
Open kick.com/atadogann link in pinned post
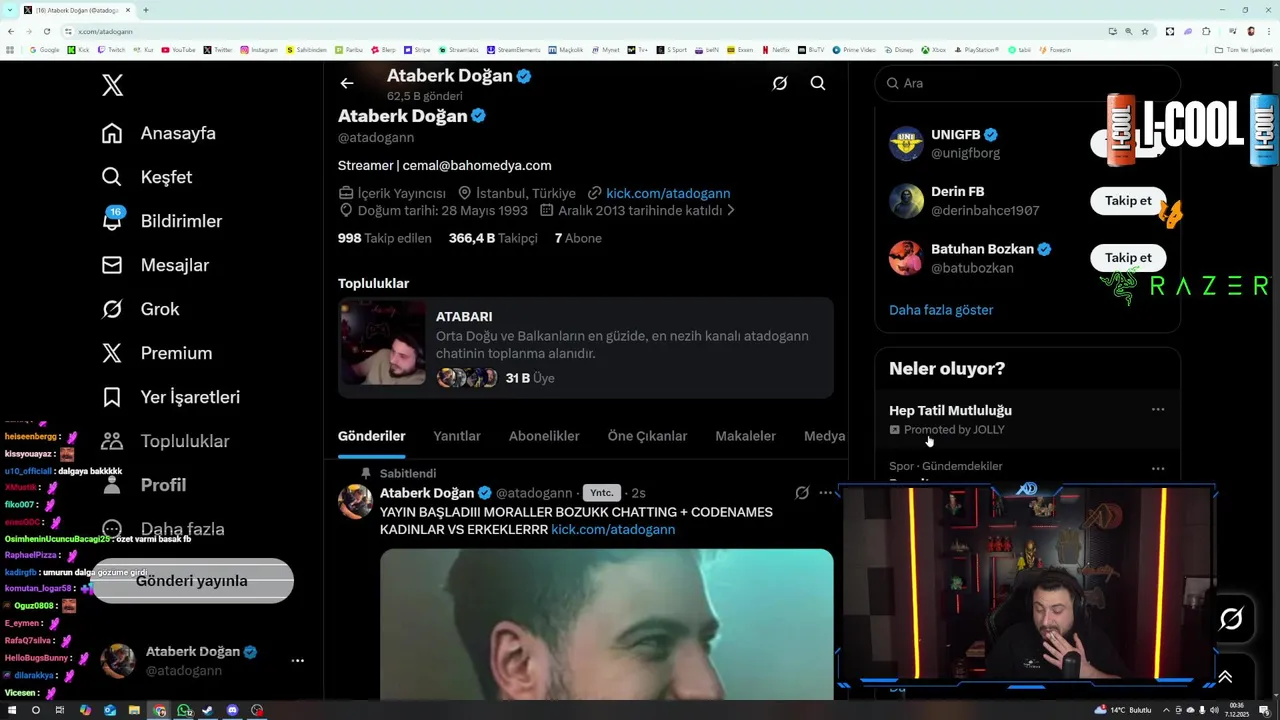pos(613,529)
